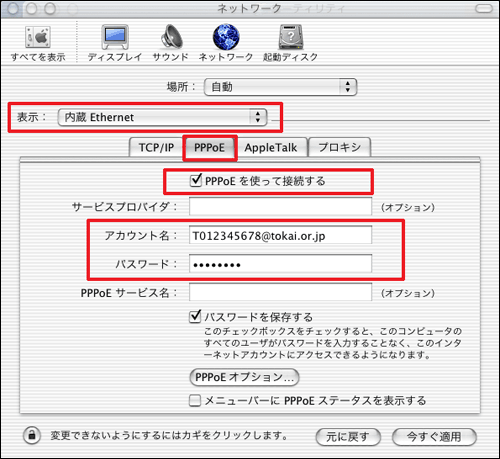Expand the 表示 dropdown showing 内蔵 Ethernet

coord(162,117)
